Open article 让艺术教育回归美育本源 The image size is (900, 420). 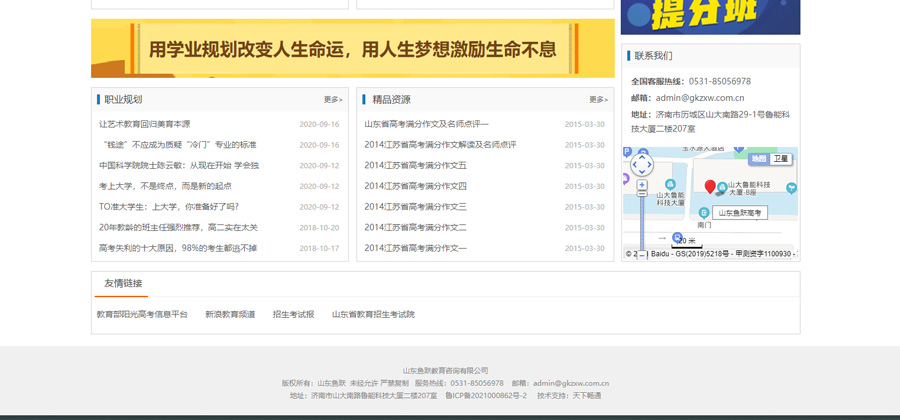145,124
